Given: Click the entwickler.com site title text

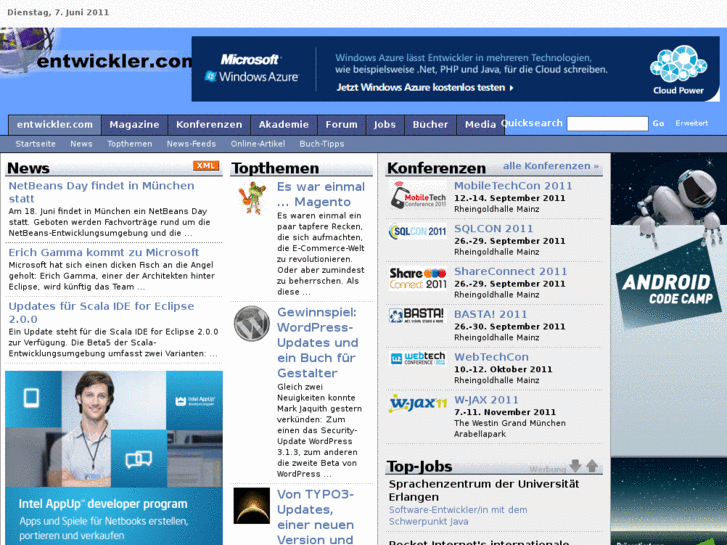Looking at the screenshot, I should pyautogui.click(x=115, y=61).
